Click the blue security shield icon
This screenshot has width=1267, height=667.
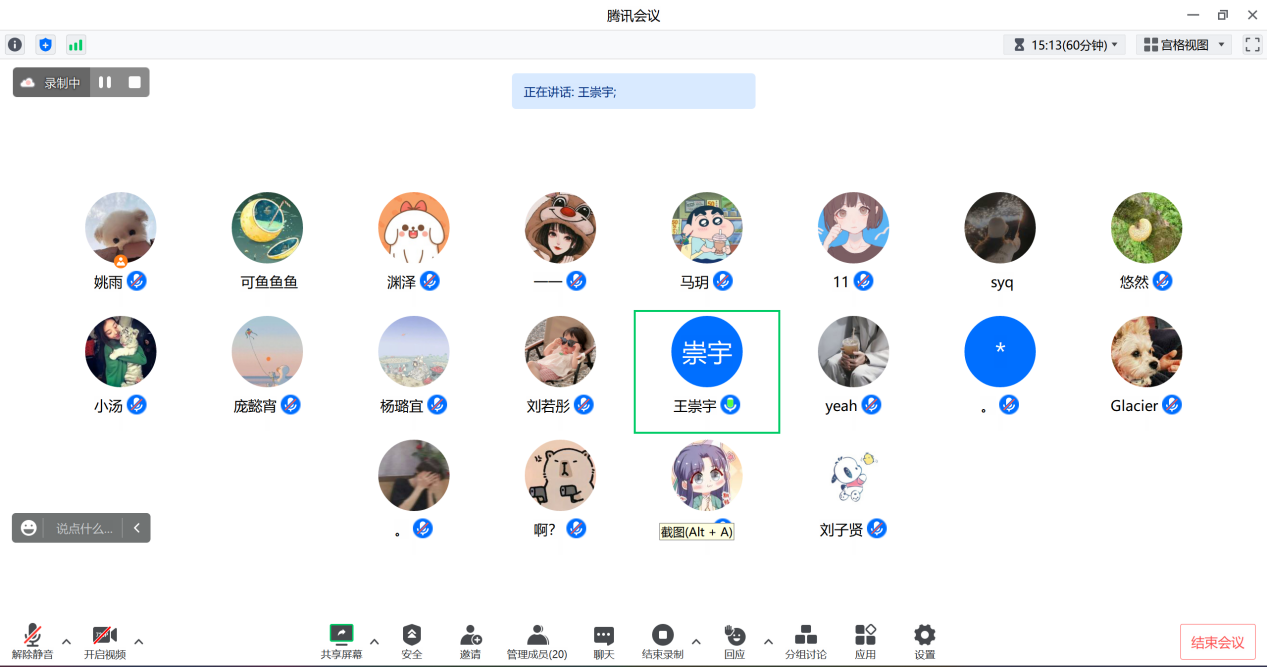click(x=45, y=45)
